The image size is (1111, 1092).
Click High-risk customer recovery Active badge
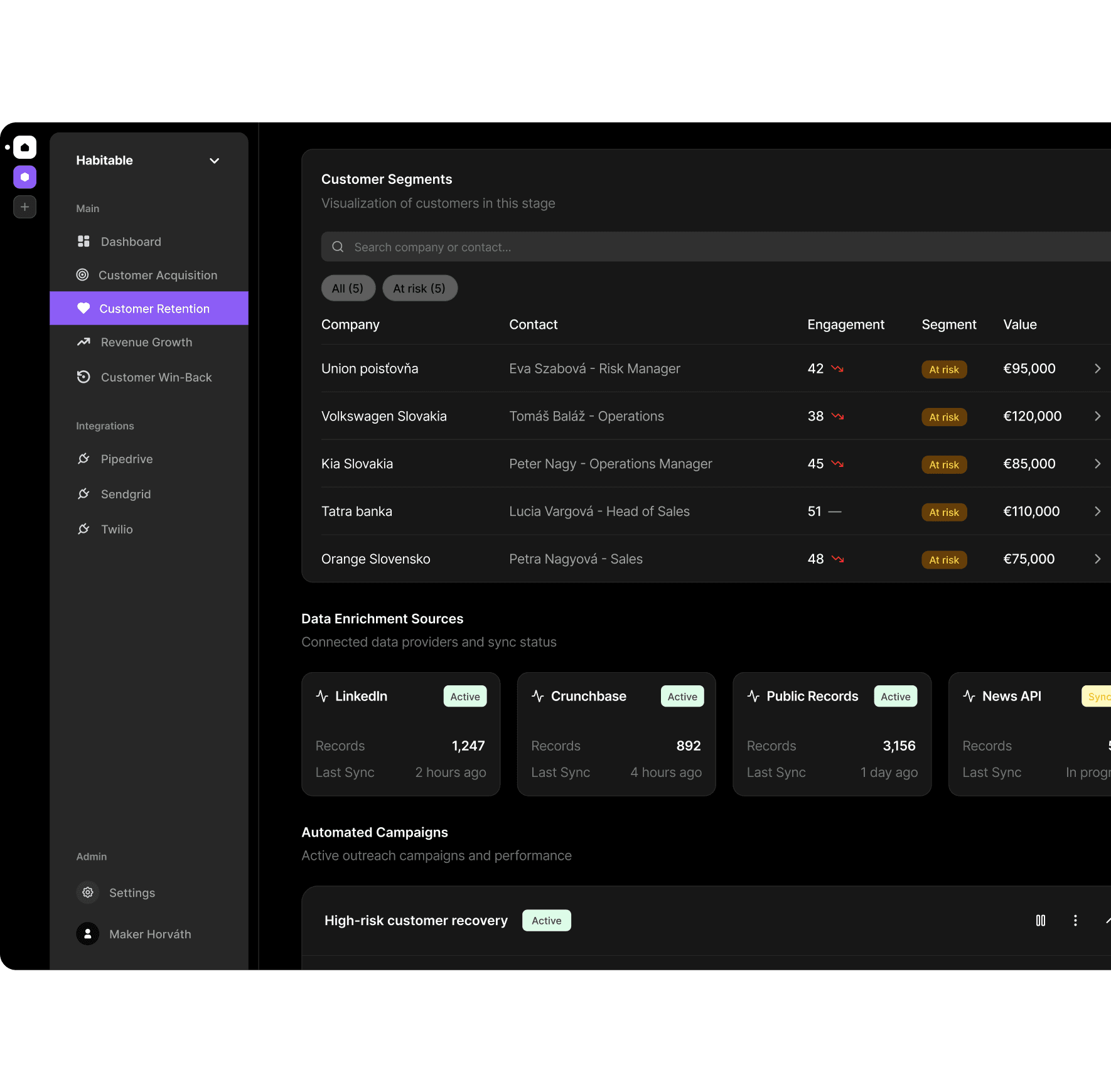pyautogui.click(x=547, y=920)
